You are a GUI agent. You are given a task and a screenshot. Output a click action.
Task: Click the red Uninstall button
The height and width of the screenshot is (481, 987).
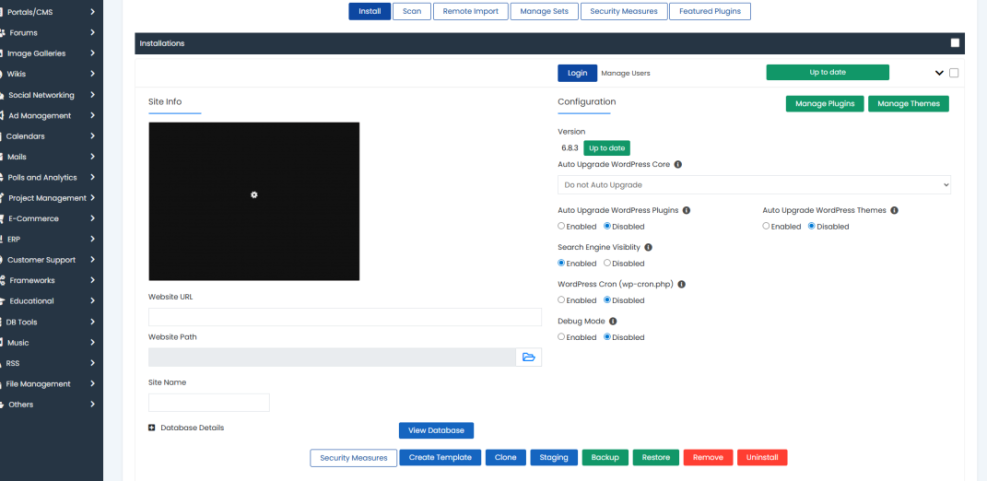coord(762,458)
